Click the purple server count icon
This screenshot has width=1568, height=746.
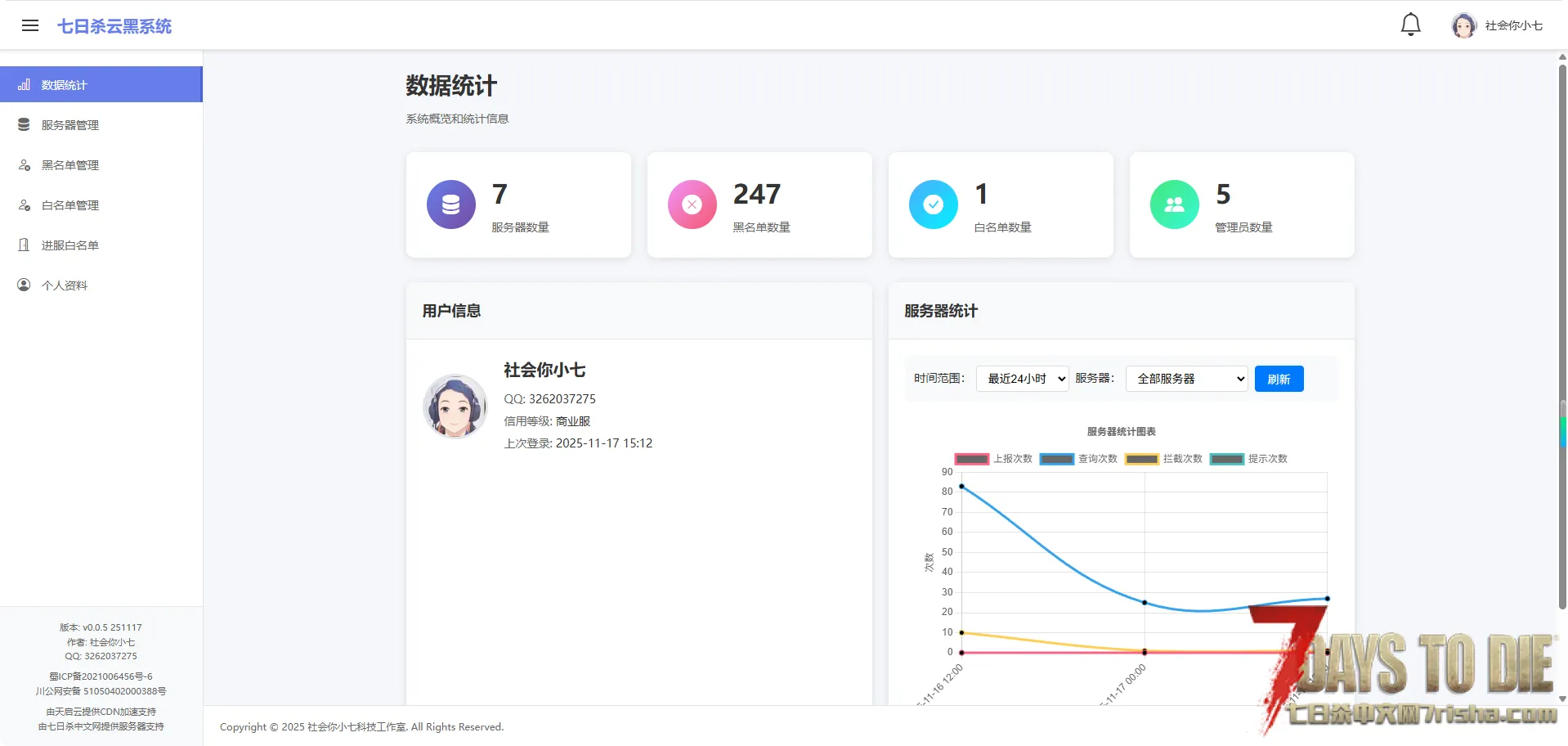point(450,204)
